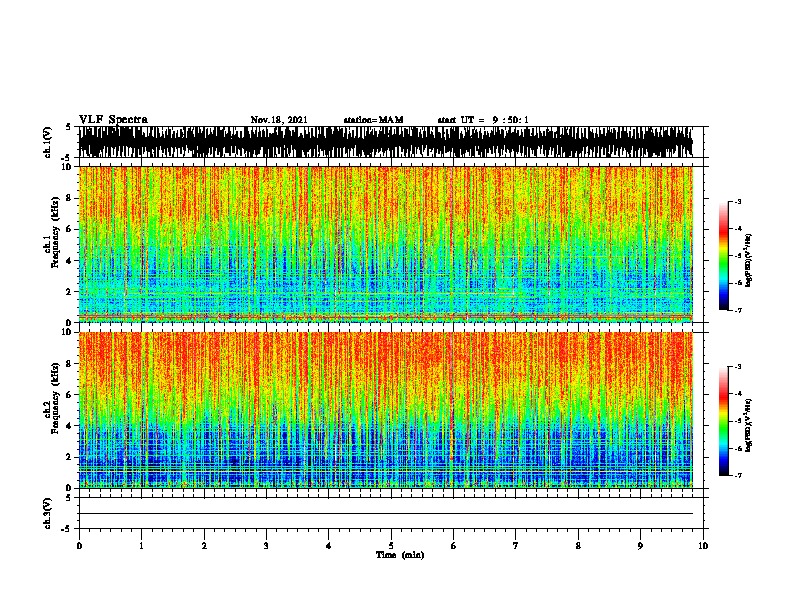Click time axis tick label "5"

tap(391, 546)
